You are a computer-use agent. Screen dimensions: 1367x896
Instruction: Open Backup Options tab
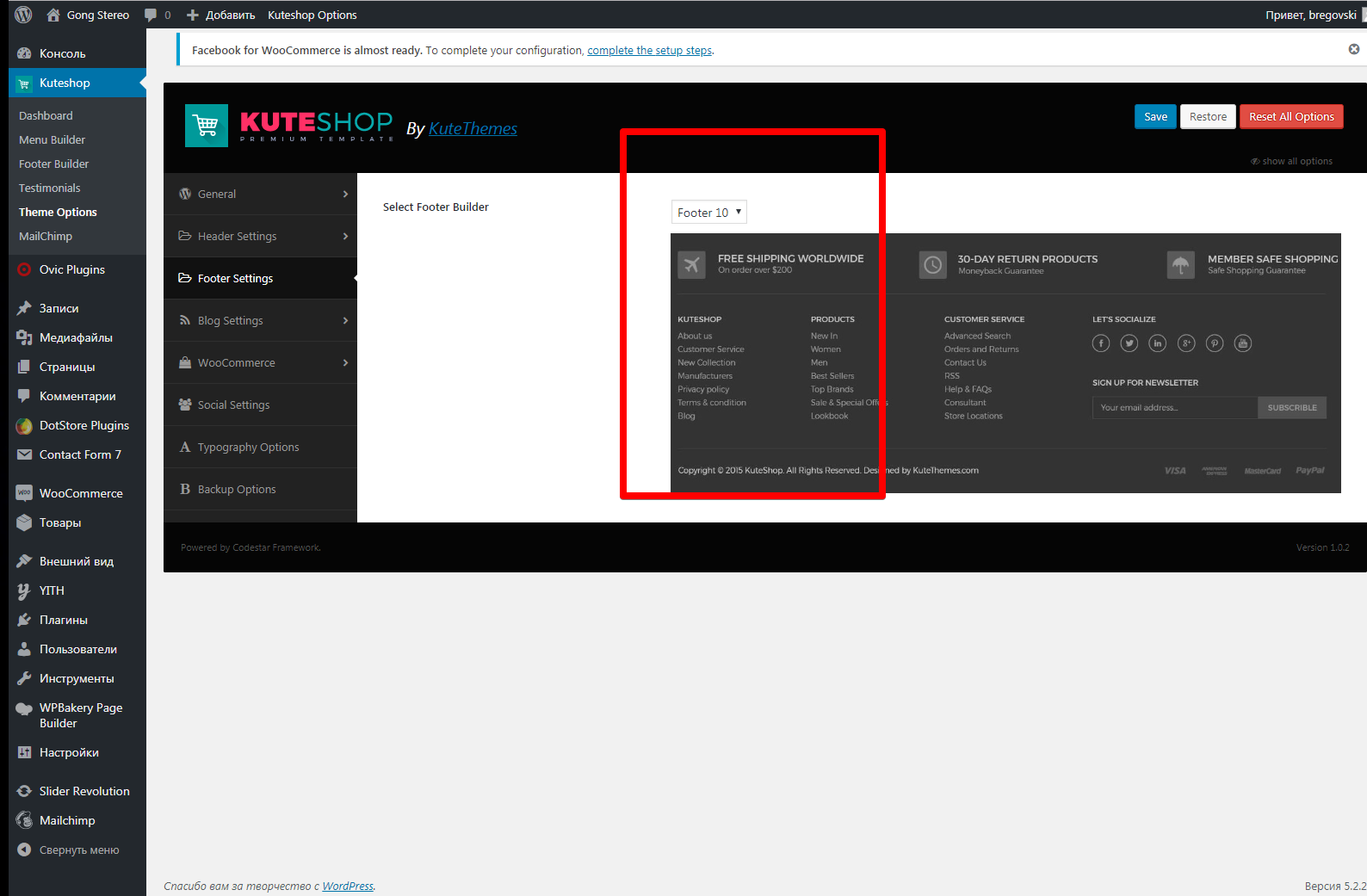click(260, 490)
